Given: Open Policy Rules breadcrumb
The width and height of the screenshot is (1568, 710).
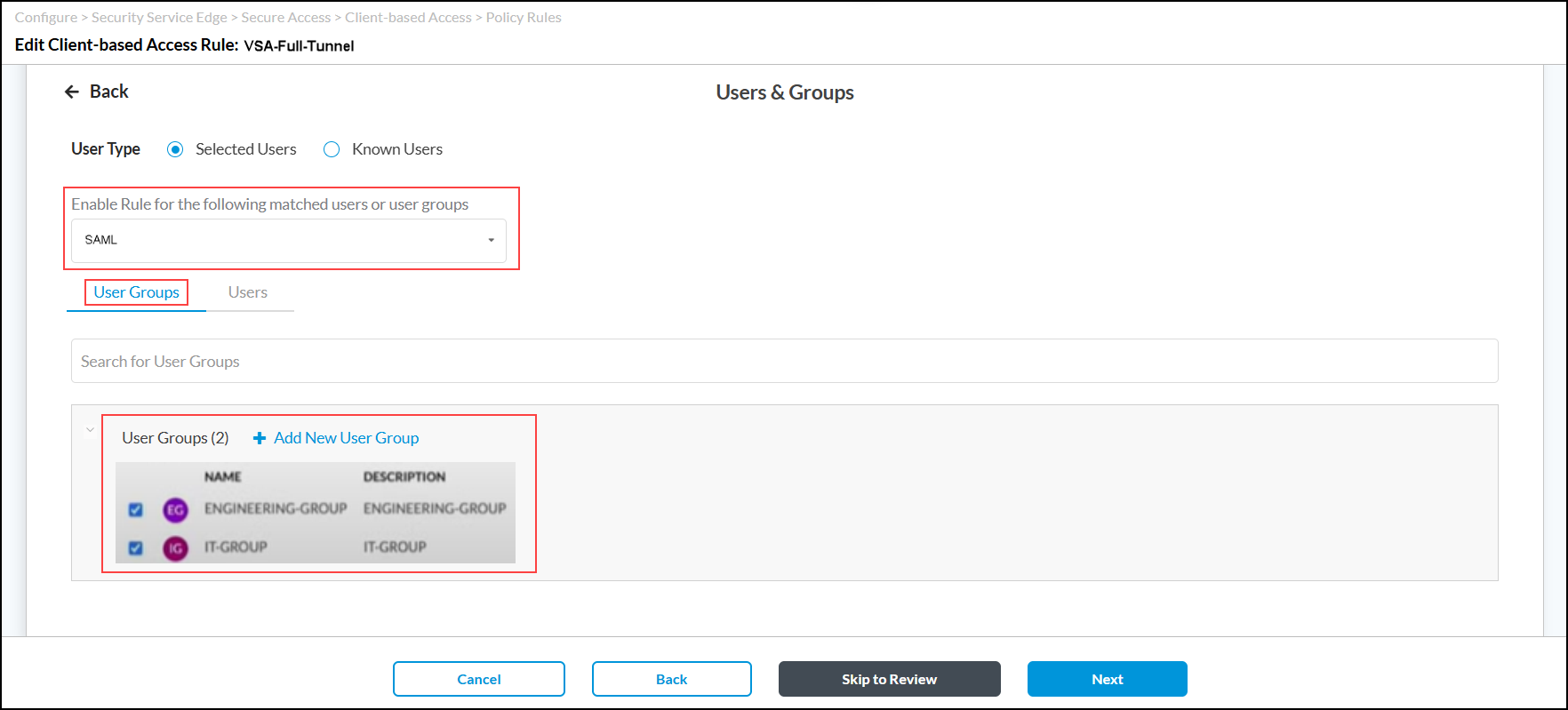Looking at the screenshot, I should point(524,18).
